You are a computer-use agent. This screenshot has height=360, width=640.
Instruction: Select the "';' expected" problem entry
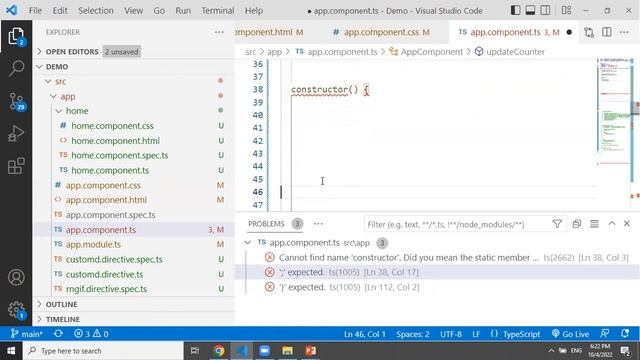tap(437, 272)
